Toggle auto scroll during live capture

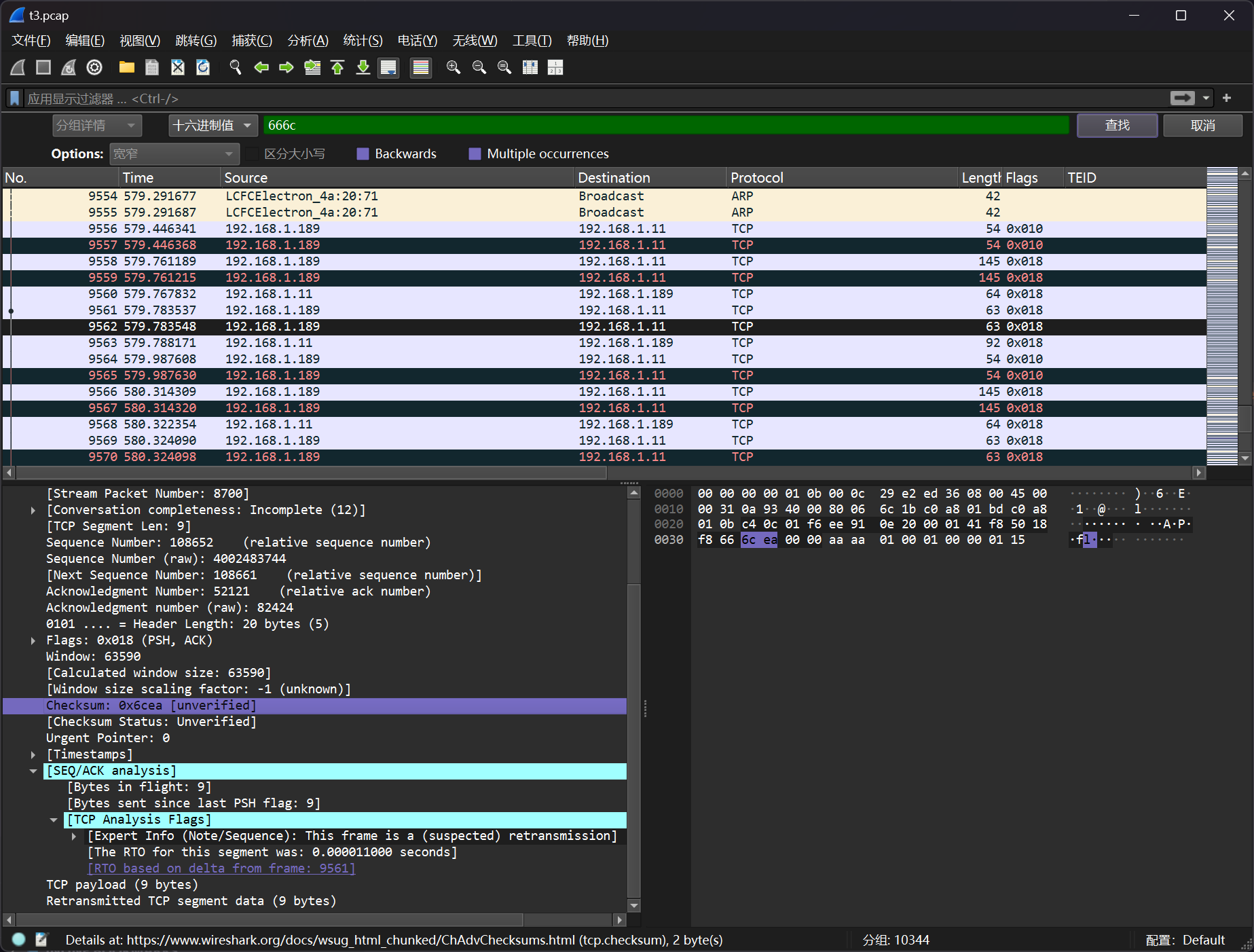click(388, 67)
